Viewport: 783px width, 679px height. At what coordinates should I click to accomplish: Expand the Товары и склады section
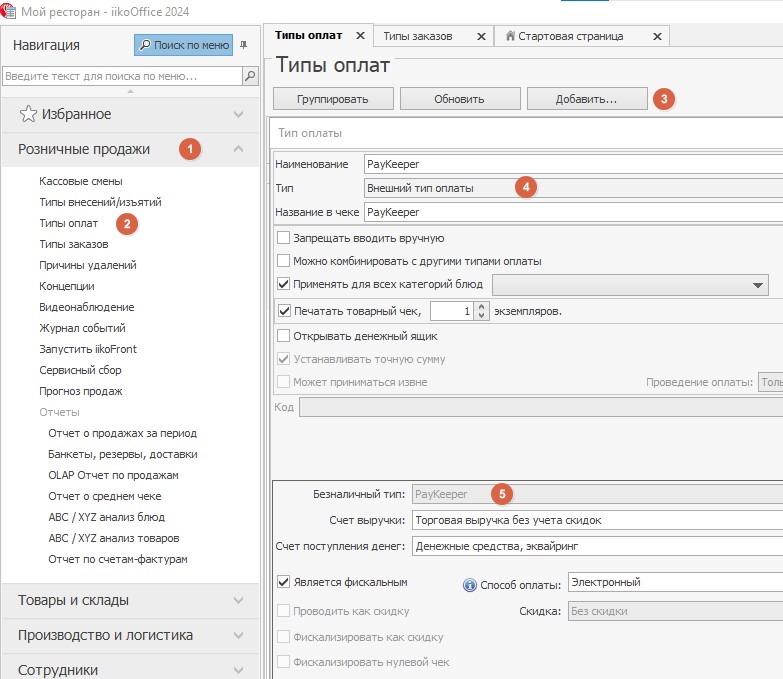pos(130,600)
